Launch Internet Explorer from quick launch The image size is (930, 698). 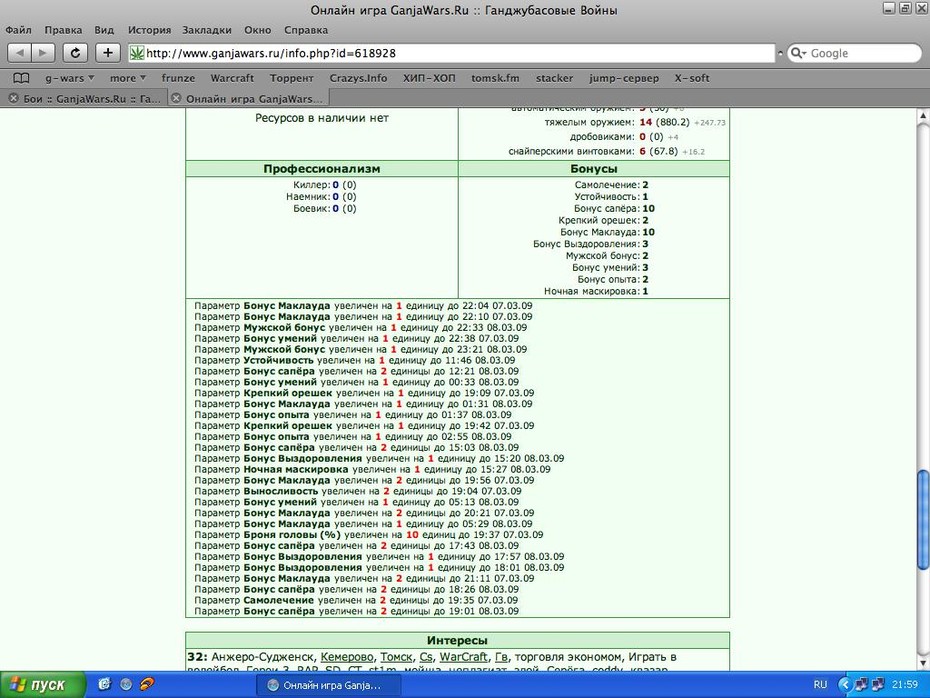pos(104,684)
